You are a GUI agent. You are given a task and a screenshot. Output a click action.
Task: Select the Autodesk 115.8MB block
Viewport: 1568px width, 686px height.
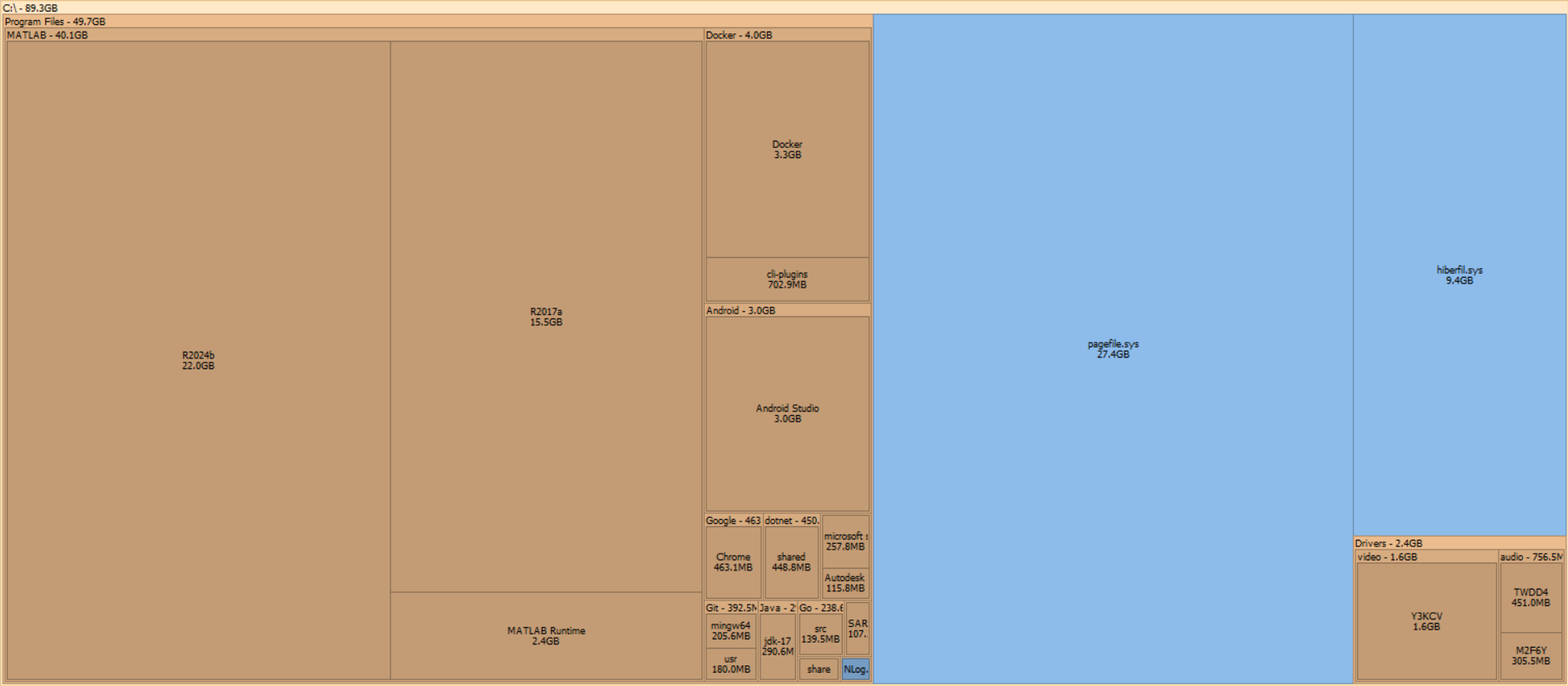[845, 583]
